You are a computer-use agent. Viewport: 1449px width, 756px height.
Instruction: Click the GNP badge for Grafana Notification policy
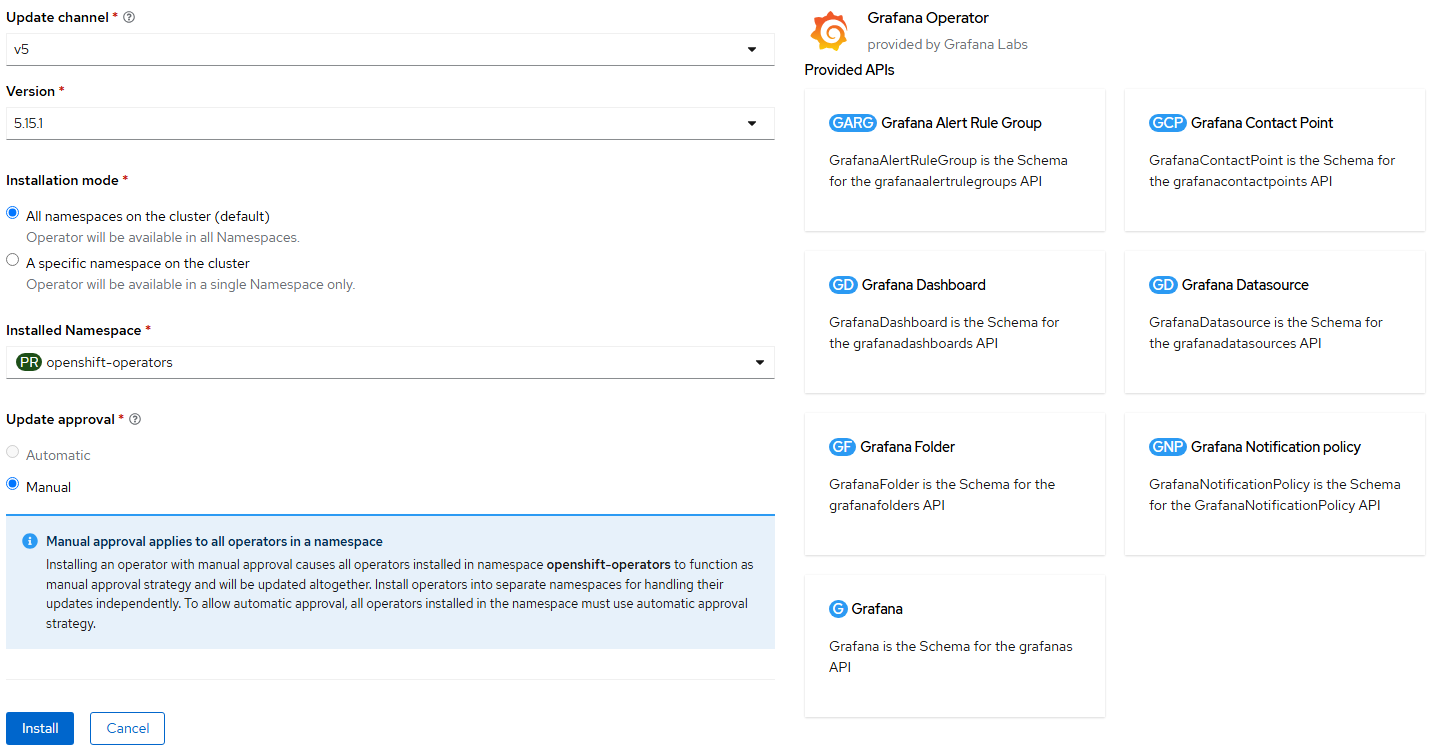(x=1167, y=446)
